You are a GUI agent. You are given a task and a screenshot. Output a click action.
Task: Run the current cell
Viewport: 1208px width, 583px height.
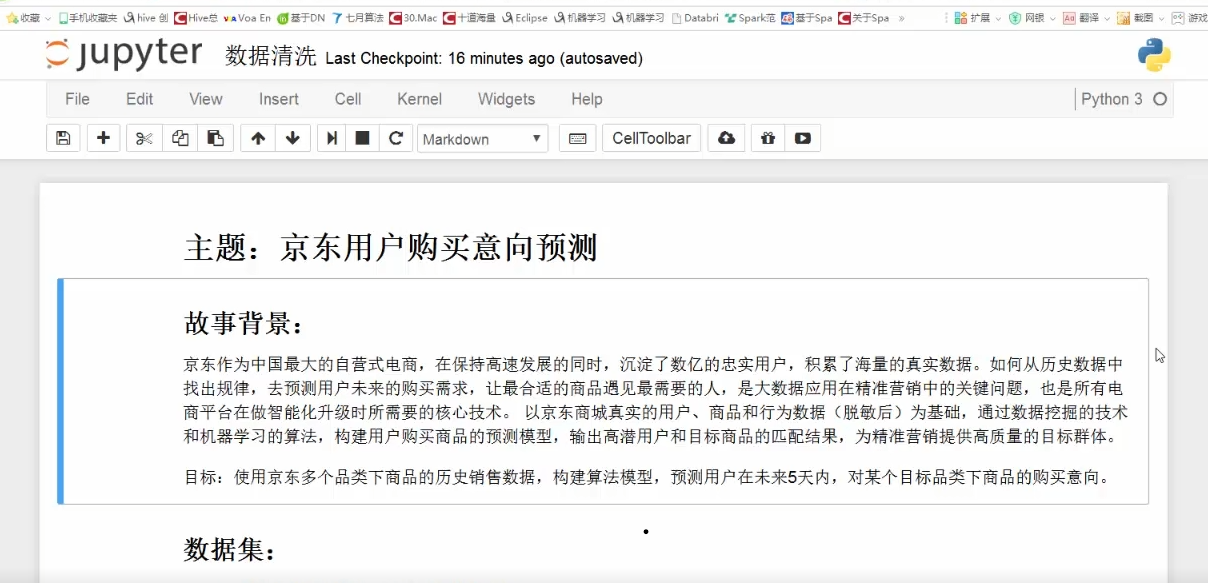[x=331, y=139]
